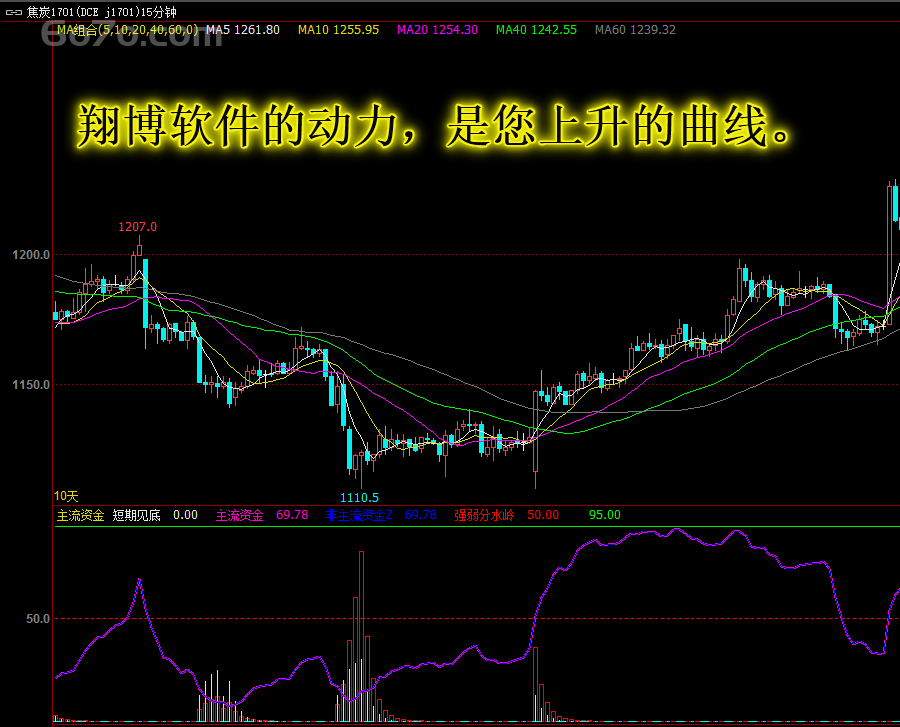Image resolution: width=900 pixels, height=727 pixels.
Task: Click the magenta 主流资金 69.78 label
Action: (262, 515)
